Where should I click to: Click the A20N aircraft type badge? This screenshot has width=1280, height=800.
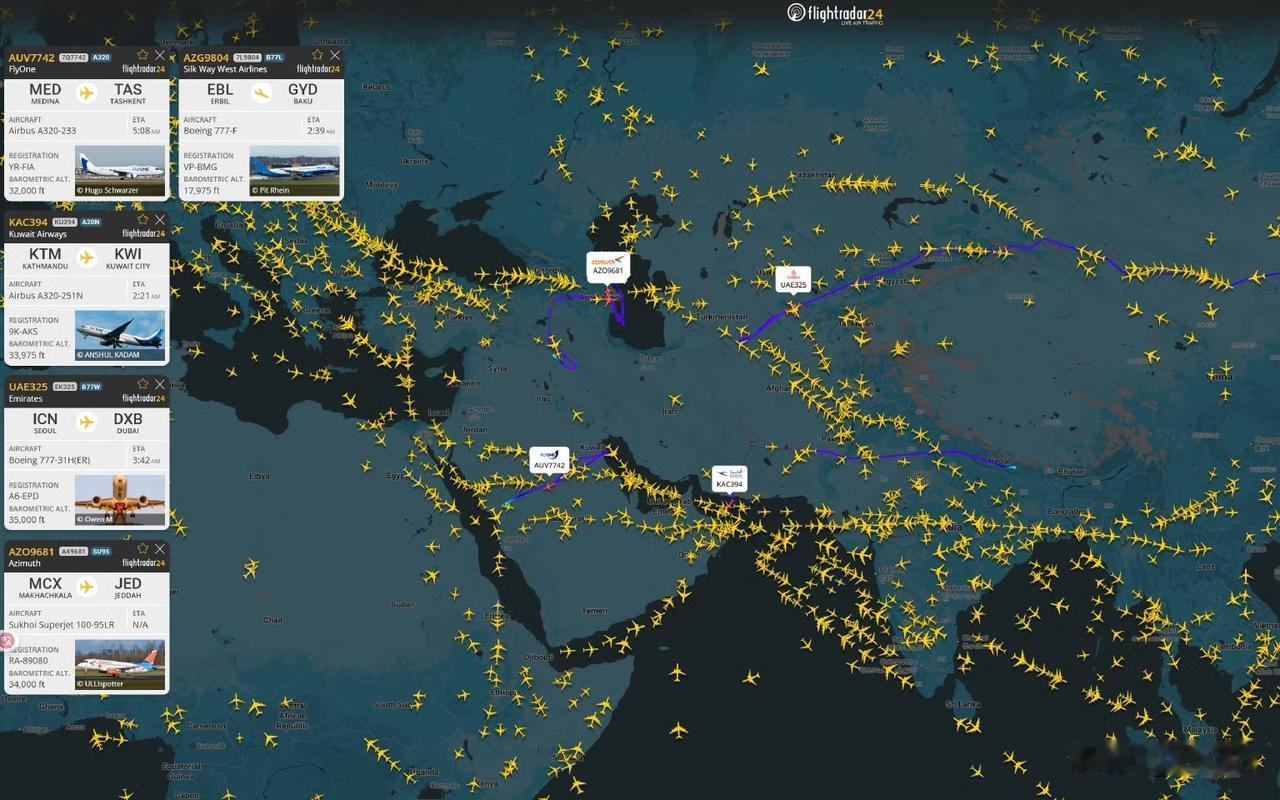(x=91, y=222)
